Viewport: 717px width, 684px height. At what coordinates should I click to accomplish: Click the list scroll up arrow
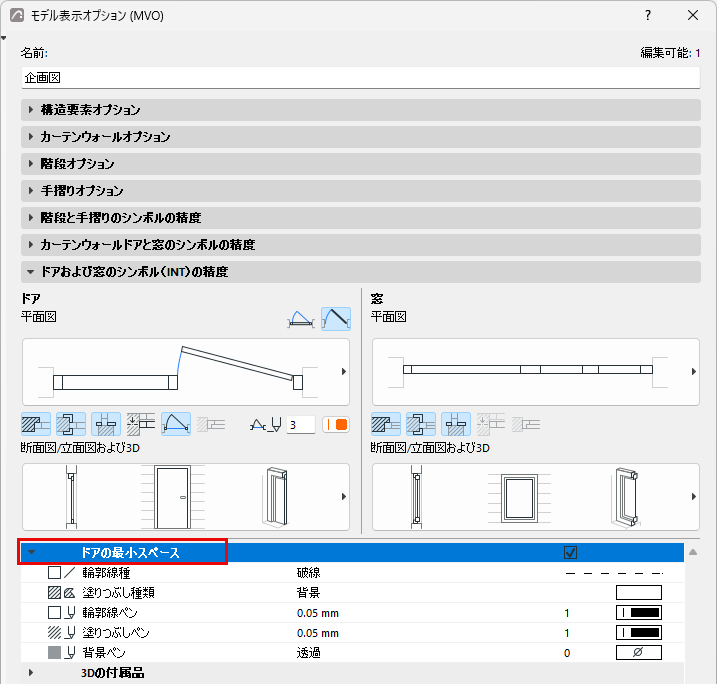click(693, 552)
